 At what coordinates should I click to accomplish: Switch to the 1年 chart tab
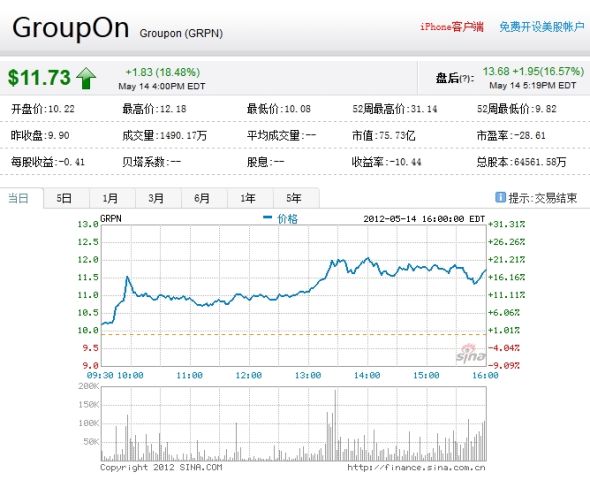(248, 198)
